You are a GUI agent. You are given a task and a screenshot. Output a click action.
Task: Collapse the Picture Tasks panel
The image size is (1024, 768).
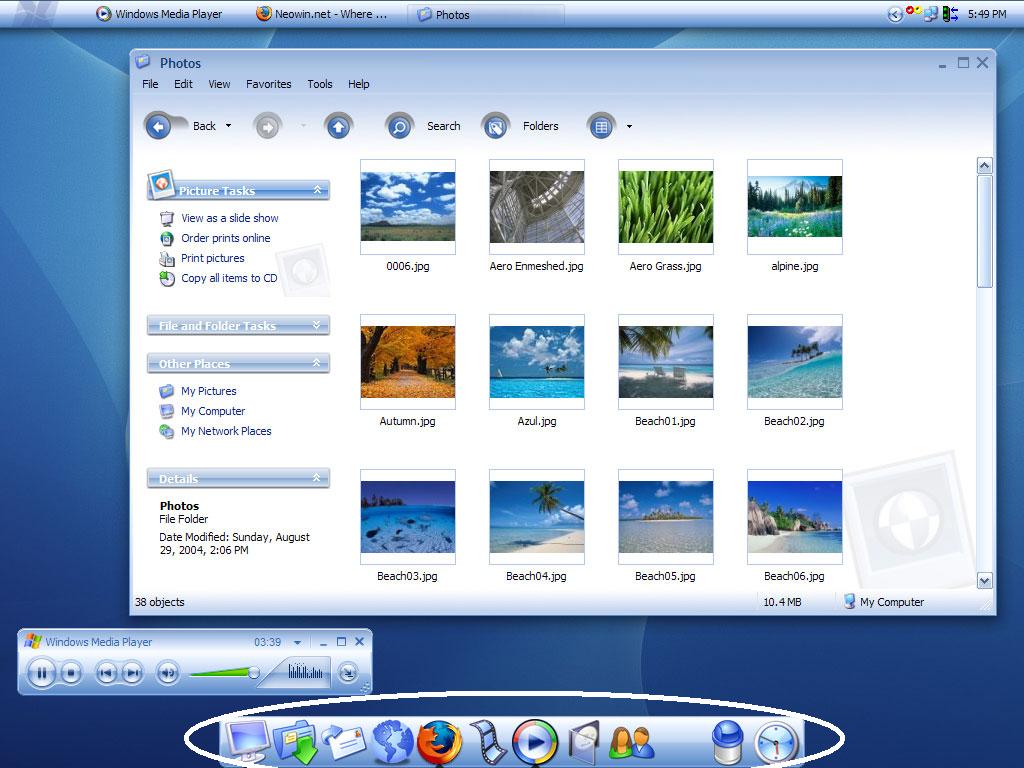point(318,190)
